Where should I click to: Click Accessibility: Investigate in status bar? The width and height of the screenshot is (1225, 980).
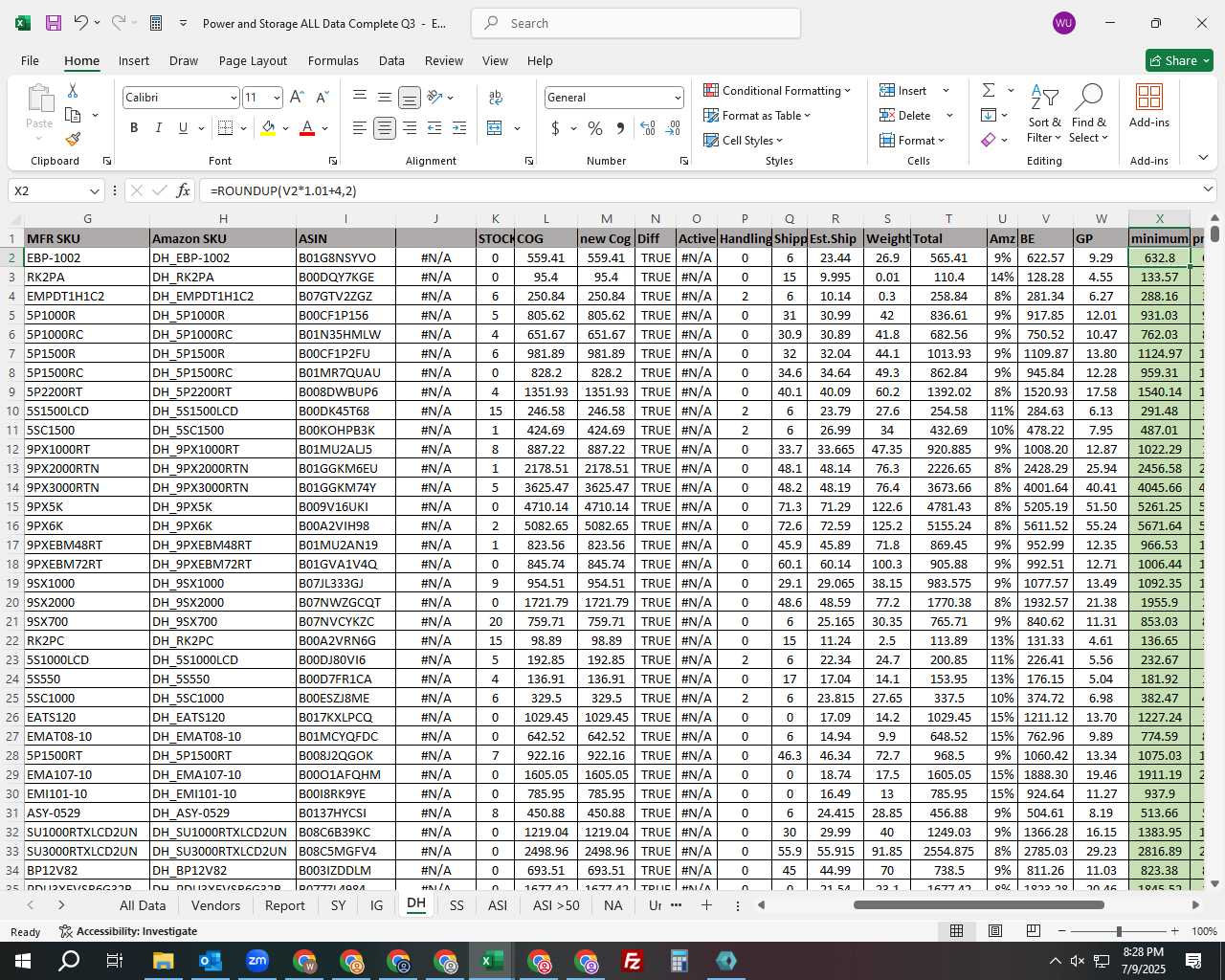[128, 931]
